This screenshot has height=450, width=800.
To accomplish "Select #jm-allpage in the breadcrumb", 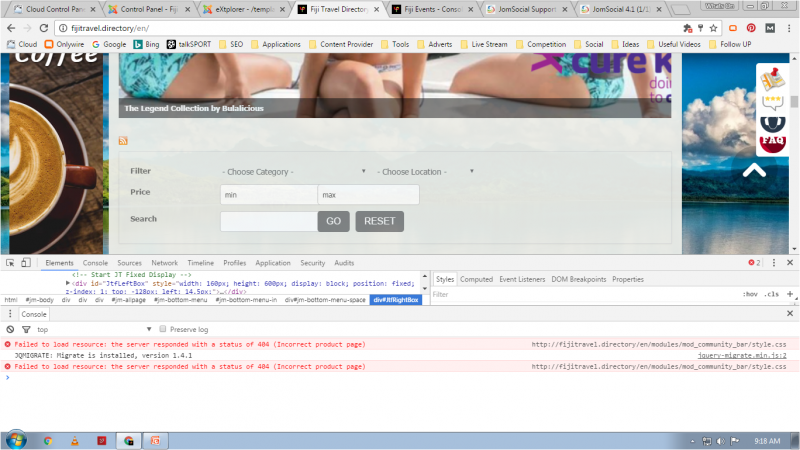I will tap(129, 299).
